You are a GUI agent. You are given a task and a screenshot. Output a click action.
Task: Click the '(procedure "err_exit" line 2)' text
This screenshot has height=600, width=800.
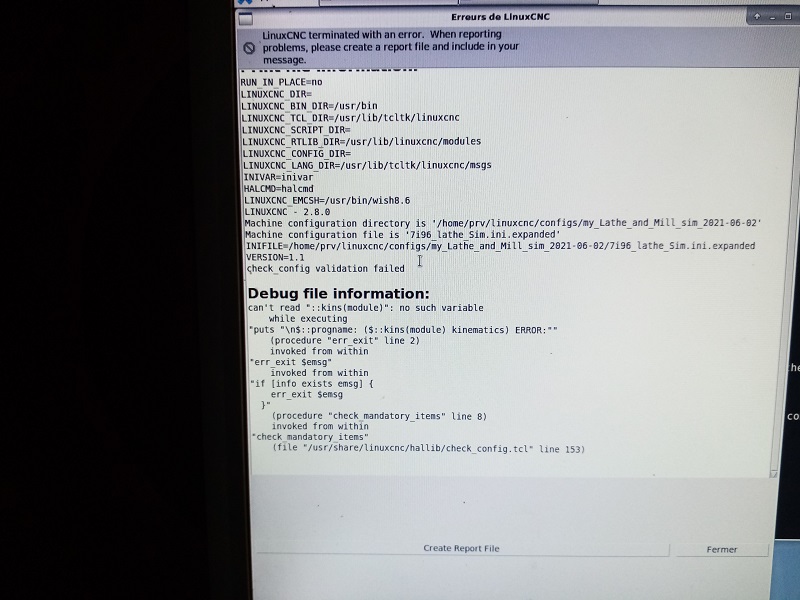tap(345, 341)
